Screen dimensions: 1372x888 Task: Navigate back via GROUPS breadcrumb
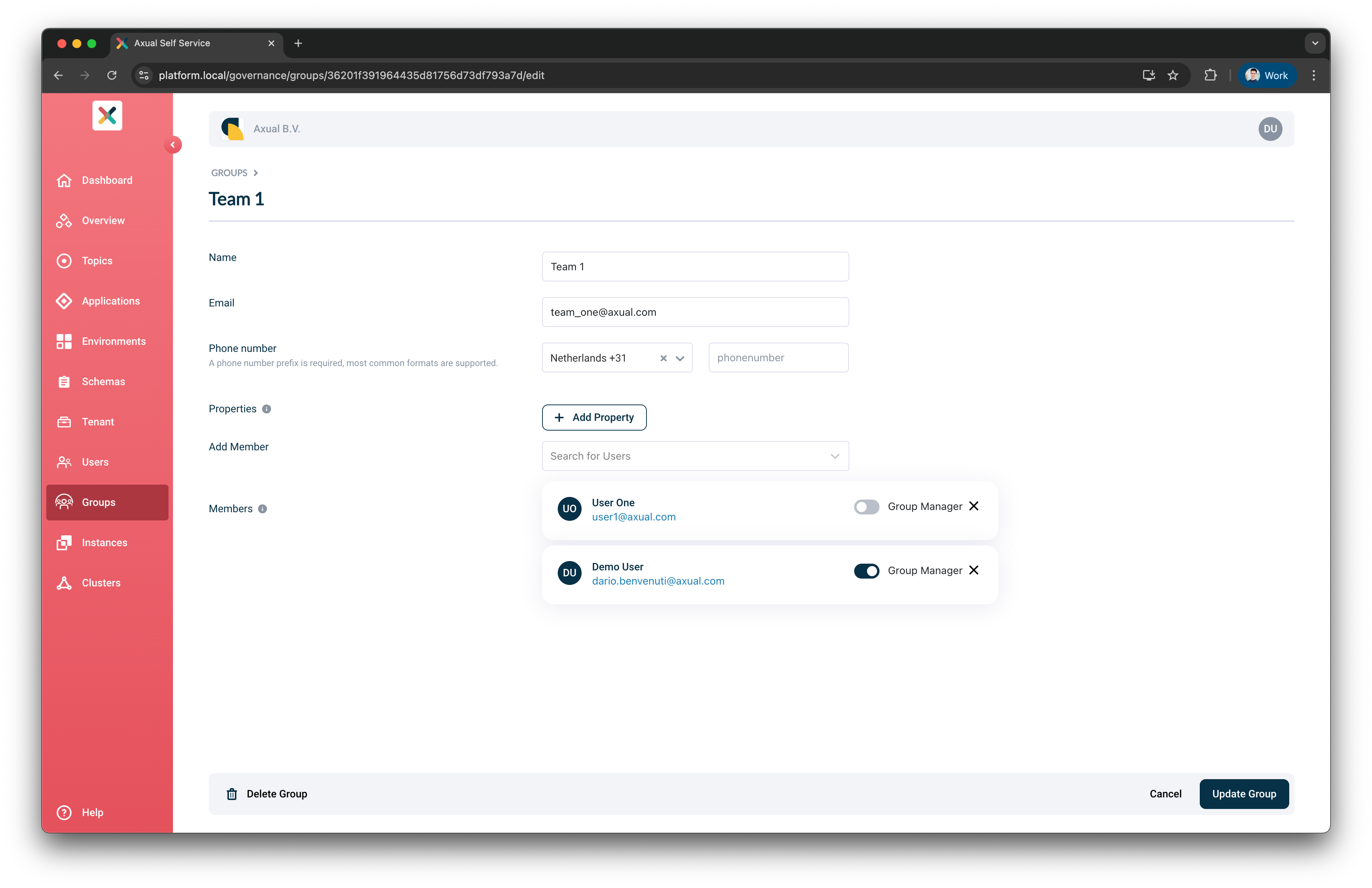pos(229,173)
